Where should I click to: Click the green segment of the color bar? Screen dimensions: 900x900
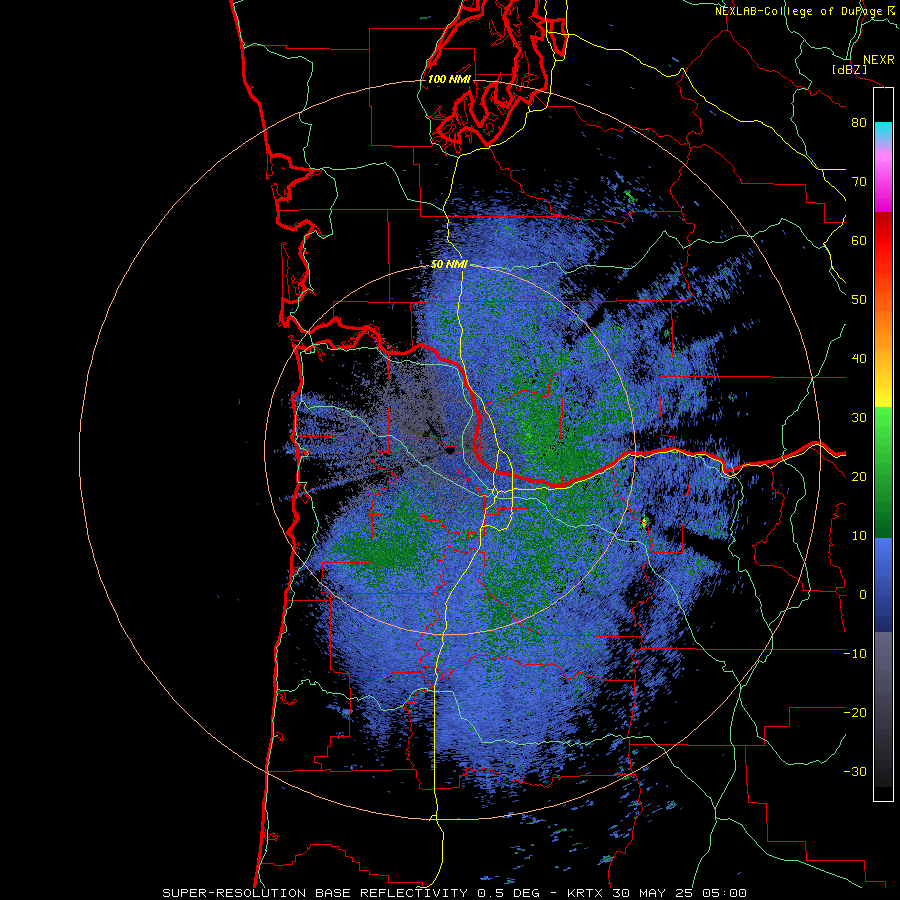click(x=883, y=472)
